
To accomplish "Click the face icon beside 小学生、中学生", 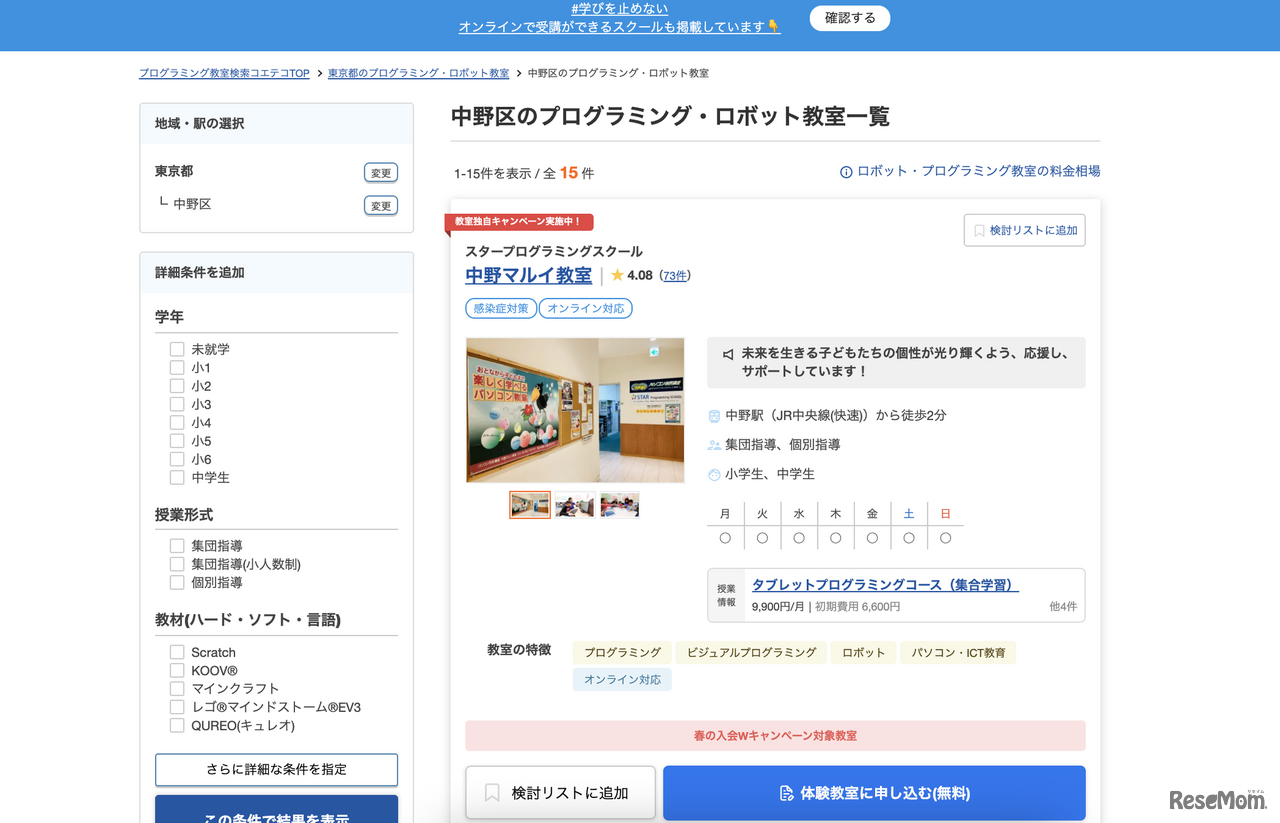I will coord(714,475).
